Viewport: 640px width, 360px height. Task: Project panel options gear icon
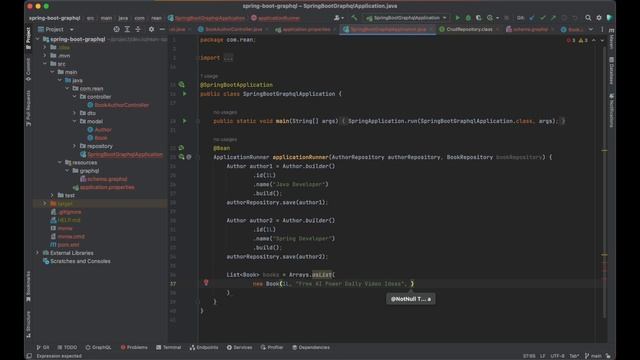click(x=151, y=29)
